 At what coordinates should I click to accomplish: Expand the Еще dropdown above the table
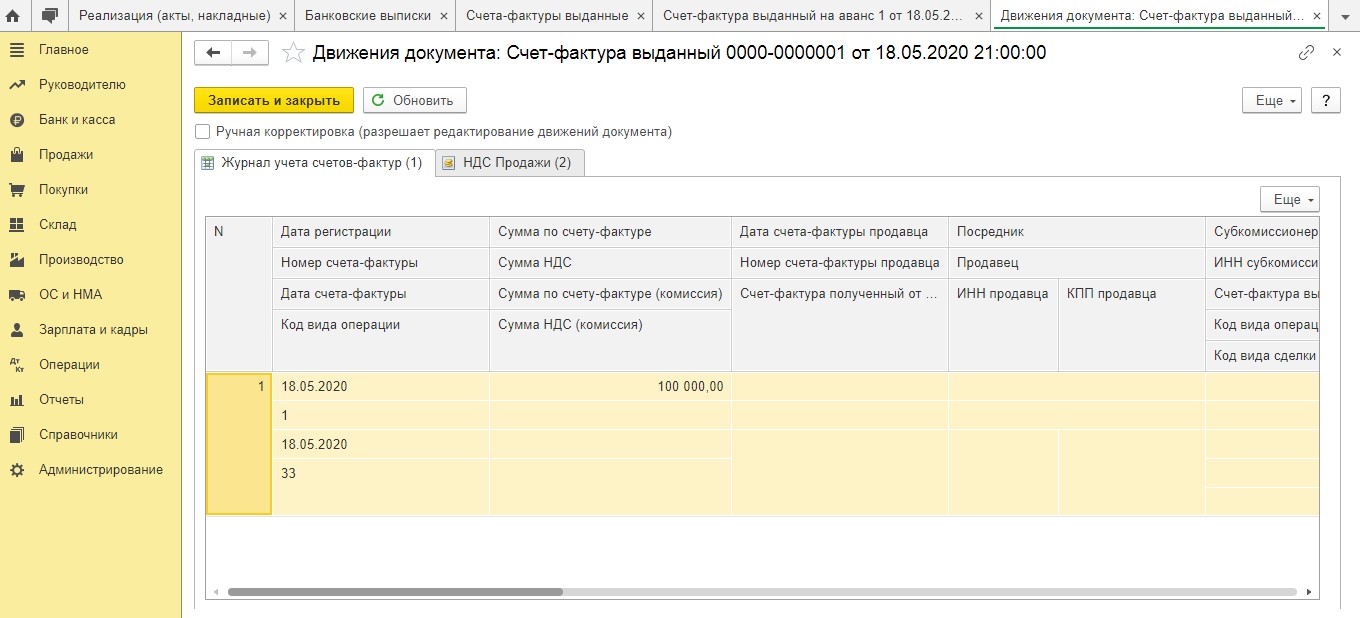pos(1289,199)
